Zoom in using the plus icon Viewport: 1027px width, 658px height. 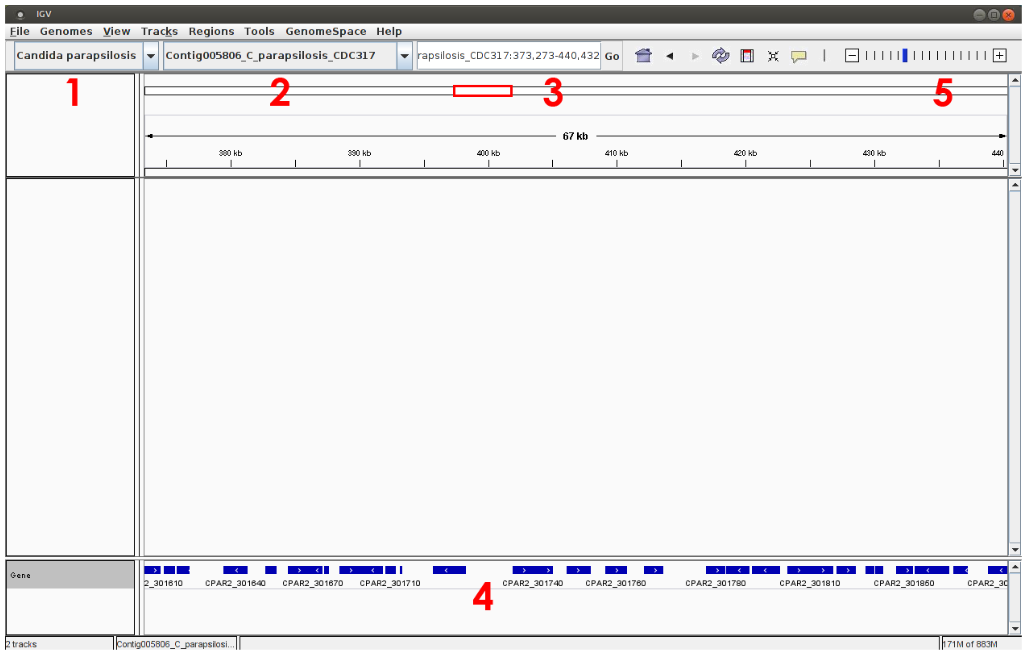click(1000, 56)
